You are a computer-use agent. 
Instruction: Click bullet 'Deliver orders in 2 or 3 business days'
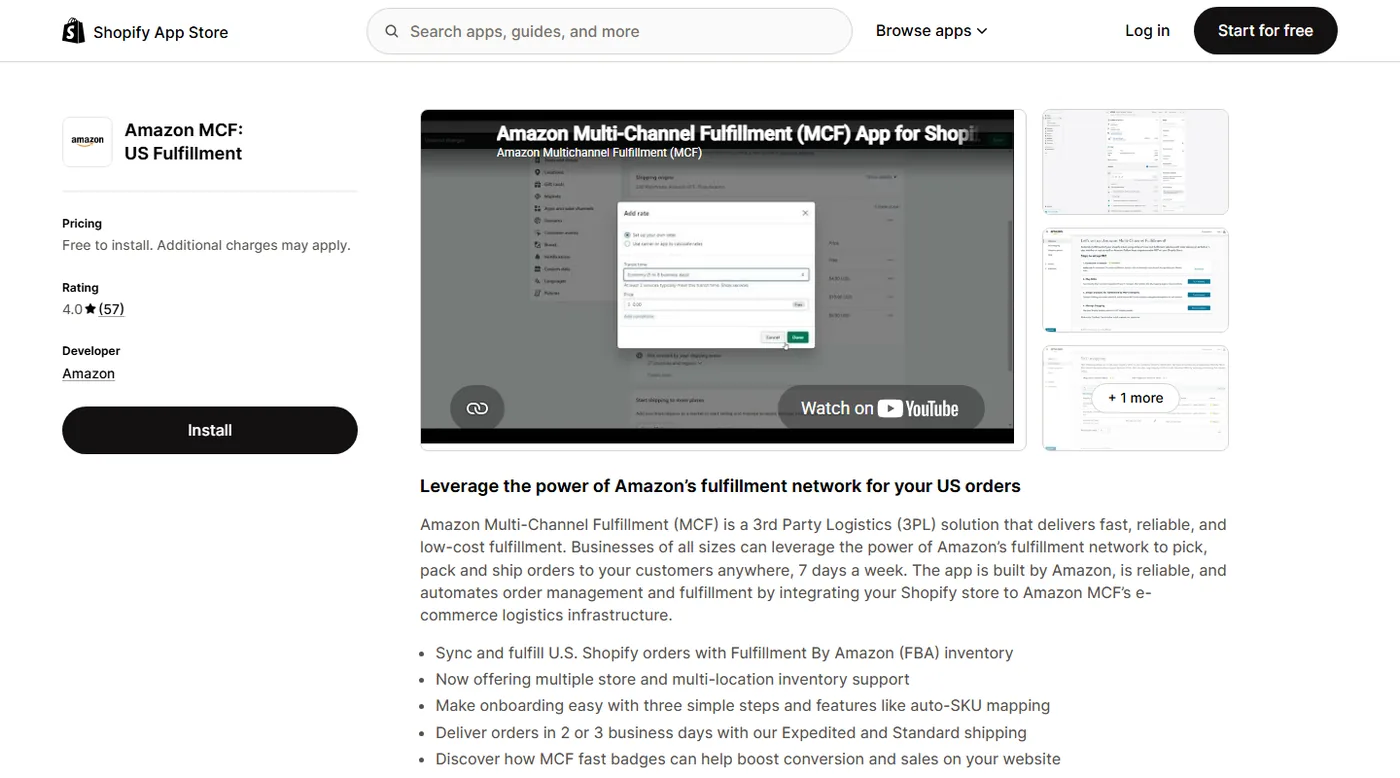(731, 733)
